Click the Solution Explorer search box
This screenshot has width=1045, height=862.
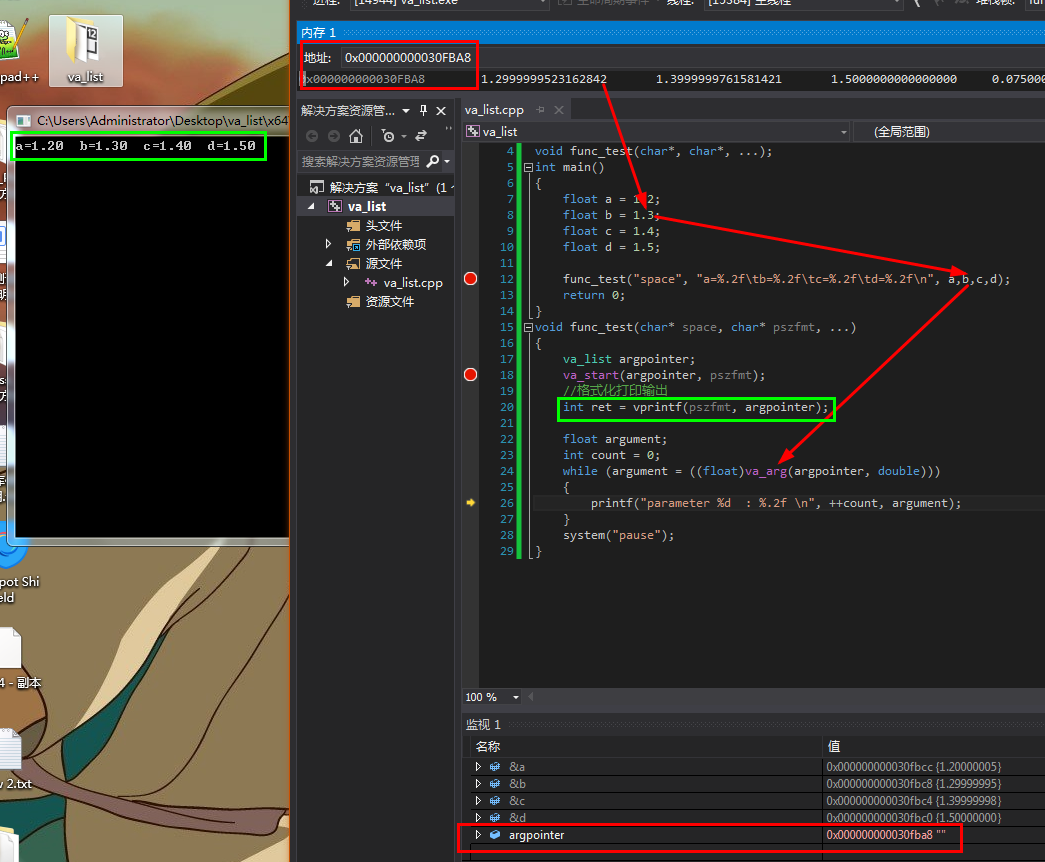[x=361, y=161]
